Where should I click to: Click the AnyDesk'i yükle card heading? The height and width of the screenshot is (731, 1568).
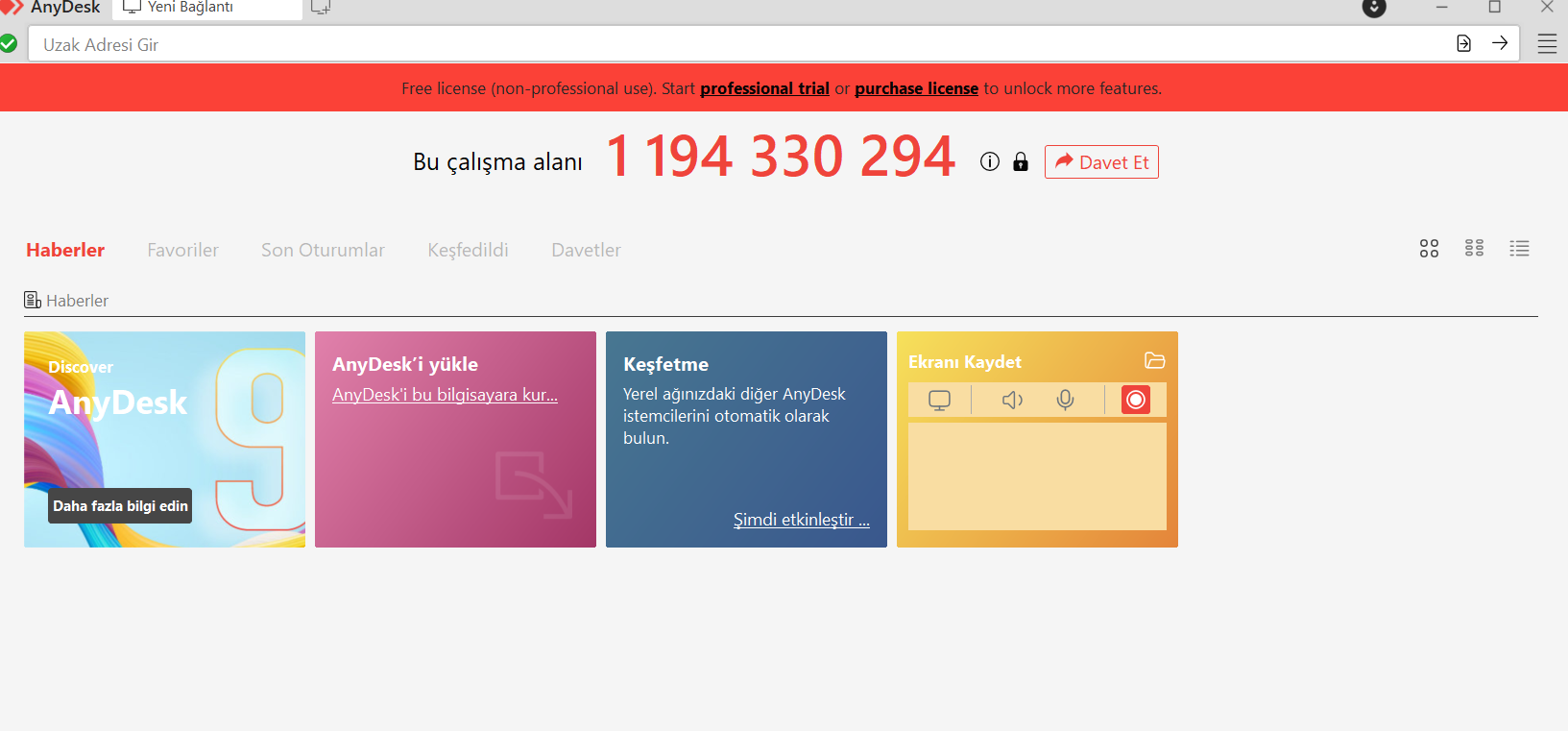tap(405, 364)
